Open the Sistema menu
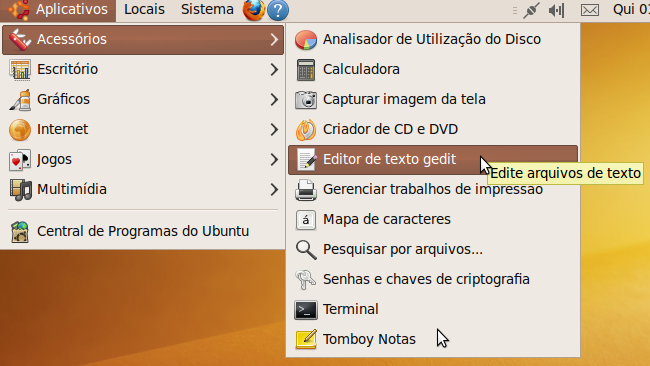Screen dimensions: 650x366 (x=207, y=9)
